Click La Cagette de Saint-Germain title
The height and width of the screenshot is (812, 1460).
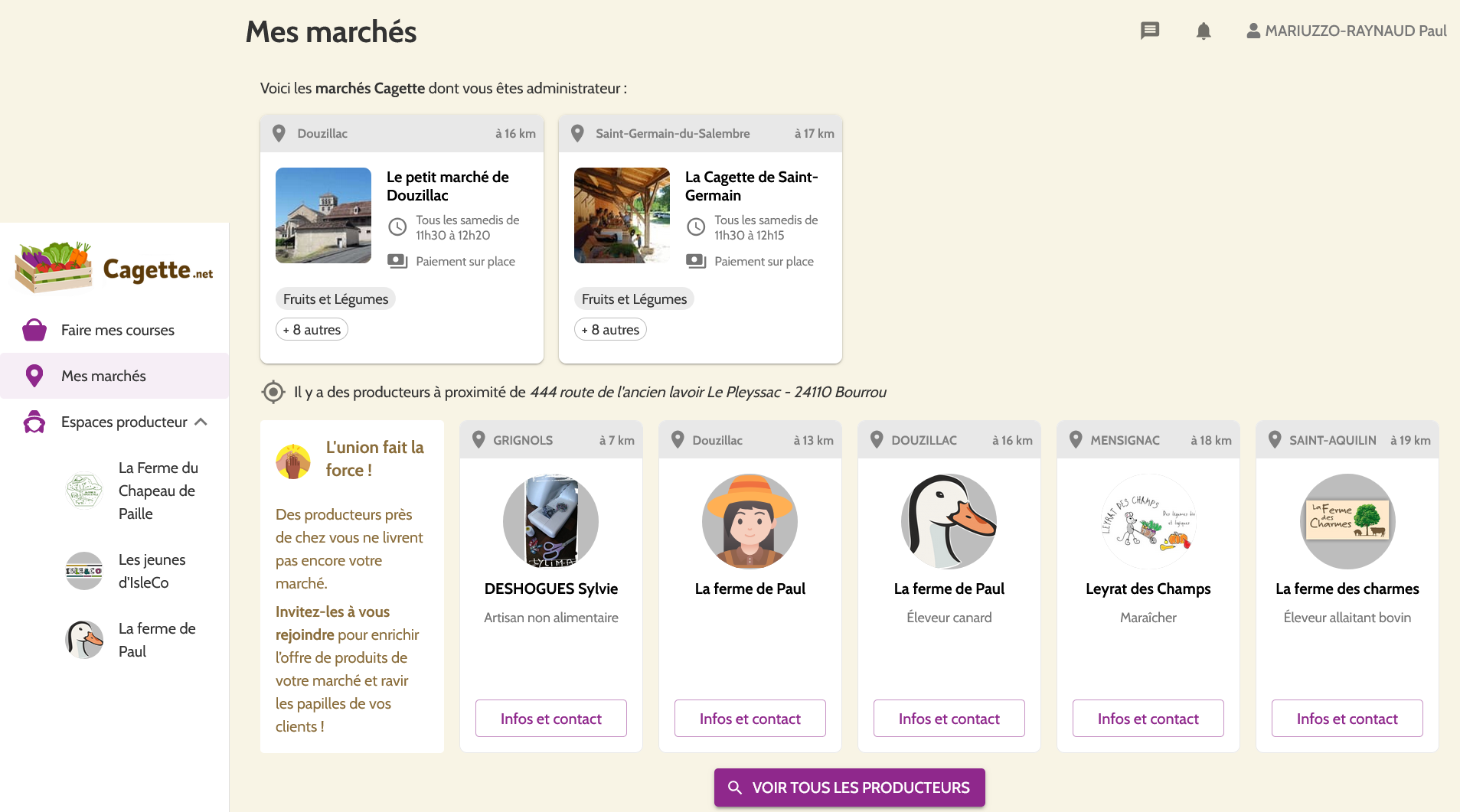[751, 186]
